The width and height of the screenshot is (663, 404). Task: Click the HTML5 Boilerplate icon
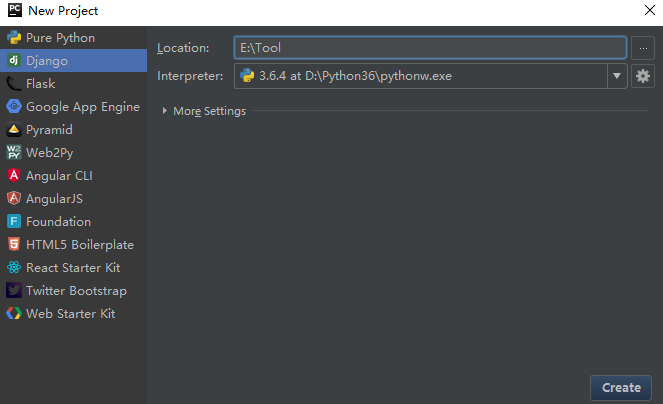(x=14, y=245)
